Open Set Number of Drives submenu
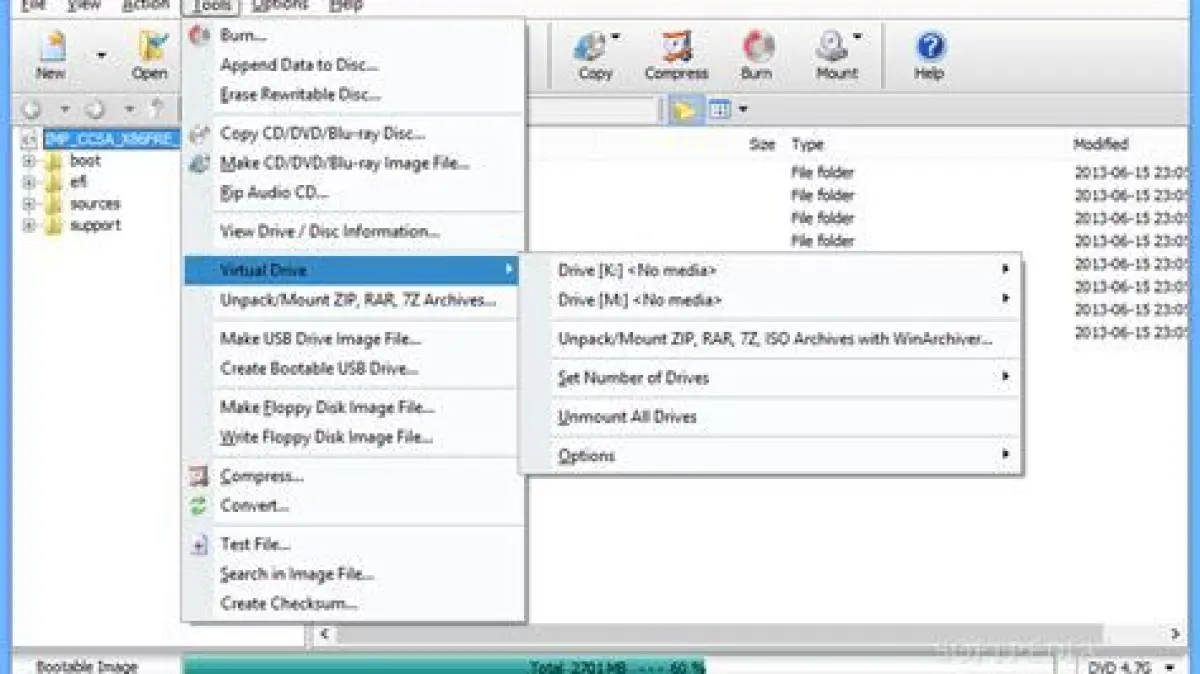 coord(633,378)
